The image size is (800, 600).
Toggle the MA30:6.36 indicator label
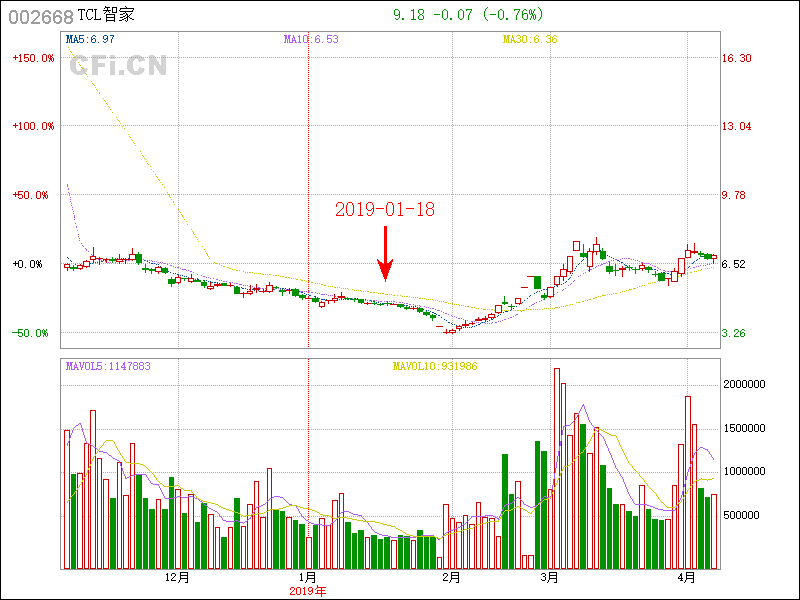529,39
